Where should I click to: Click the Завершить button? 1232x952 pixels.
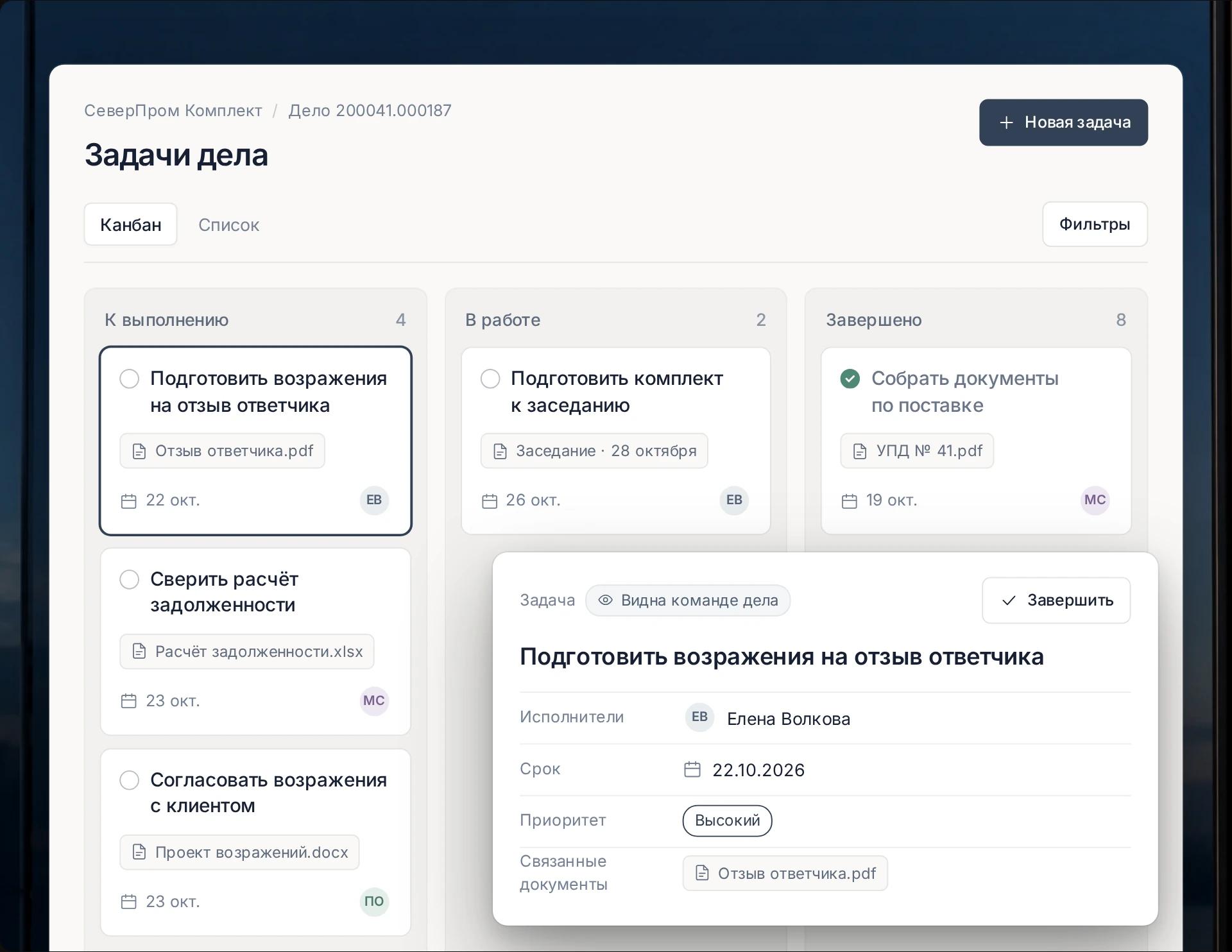pyautogui.click(x=1056, y=600)
